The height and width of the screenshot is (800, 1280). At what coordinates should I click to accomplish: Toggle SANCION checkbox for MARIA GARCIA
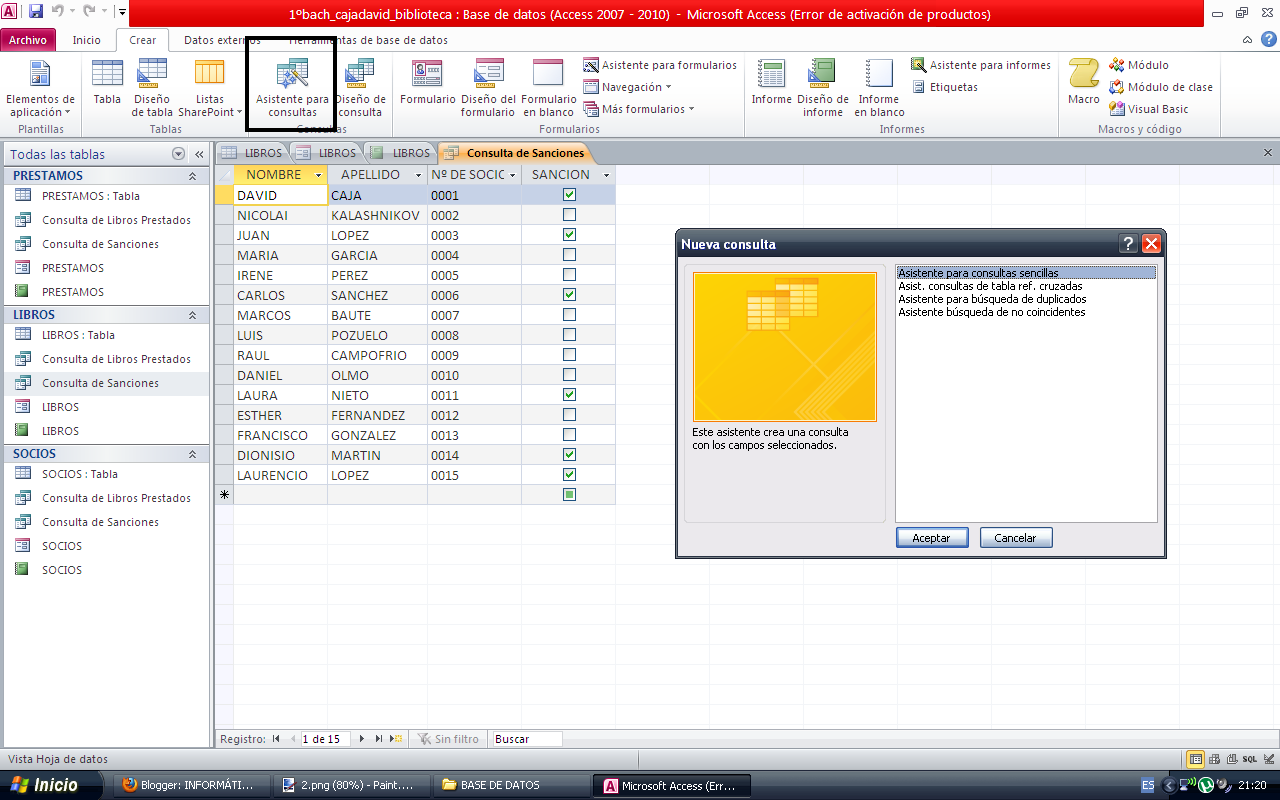point(569,255)
